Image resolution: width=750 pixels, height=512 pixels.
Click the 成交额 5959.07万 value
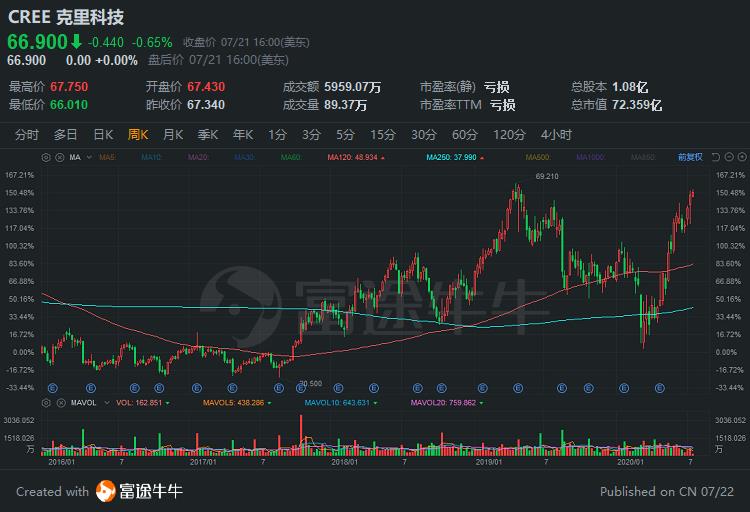click(353, 87)
